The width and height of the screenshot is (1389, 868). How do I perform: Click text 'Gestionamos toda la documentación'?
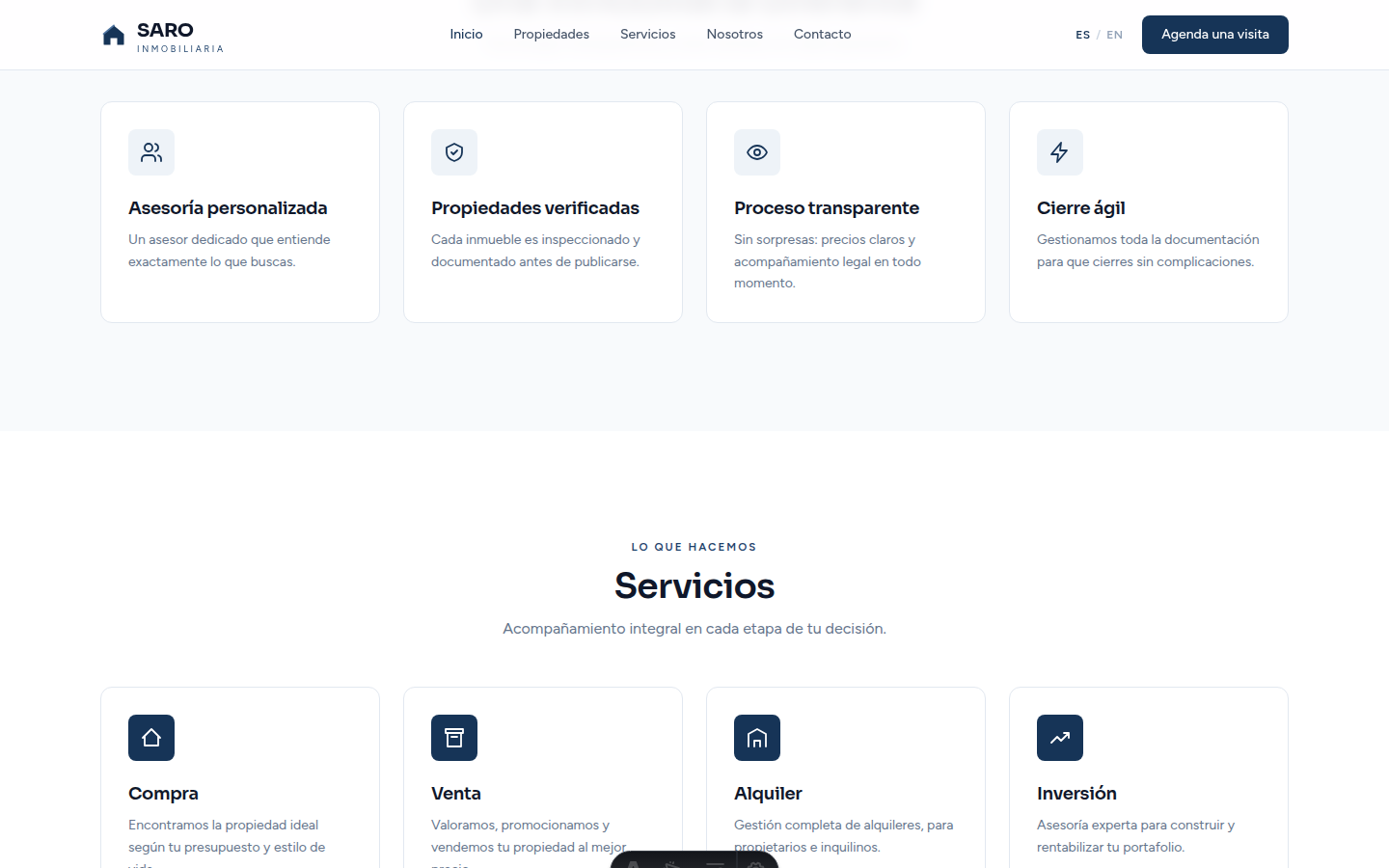(x=1148, y=239)
